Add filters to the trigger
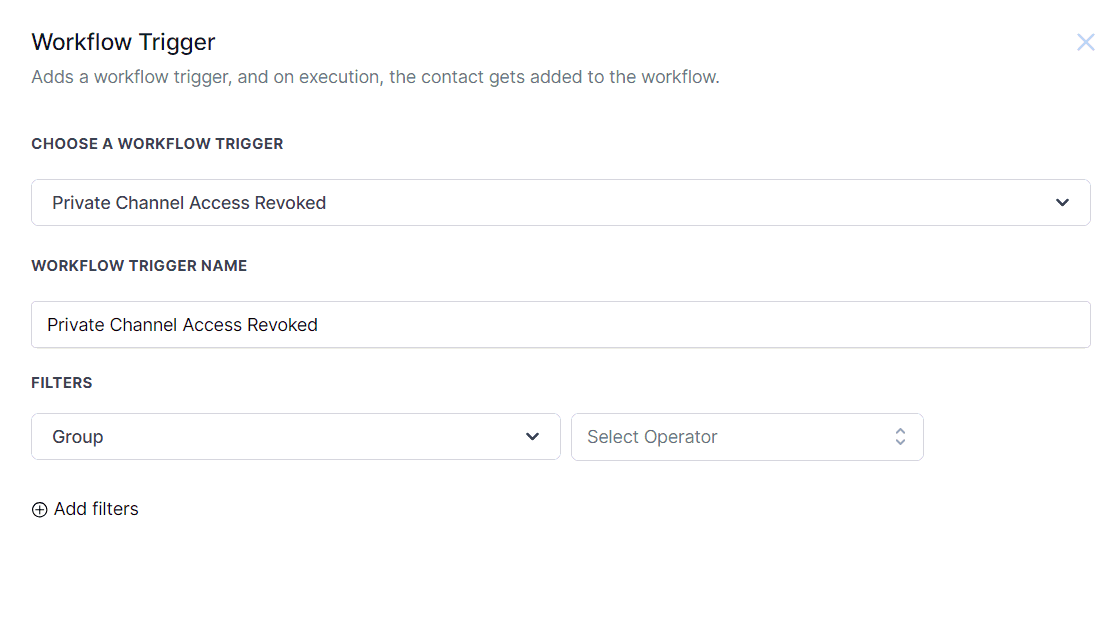Screen dimensions: 1120x640 tap(85, 509)
